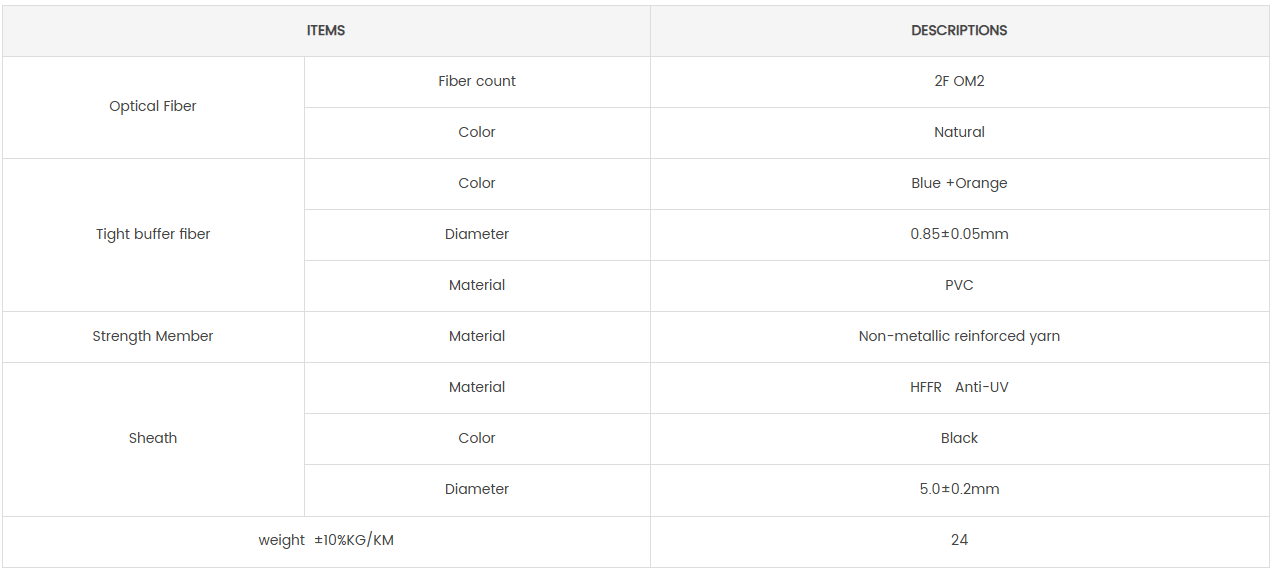Click the Sheath row label
Viewport: 1273px width, 573px height.
click(x=153, y=438)
